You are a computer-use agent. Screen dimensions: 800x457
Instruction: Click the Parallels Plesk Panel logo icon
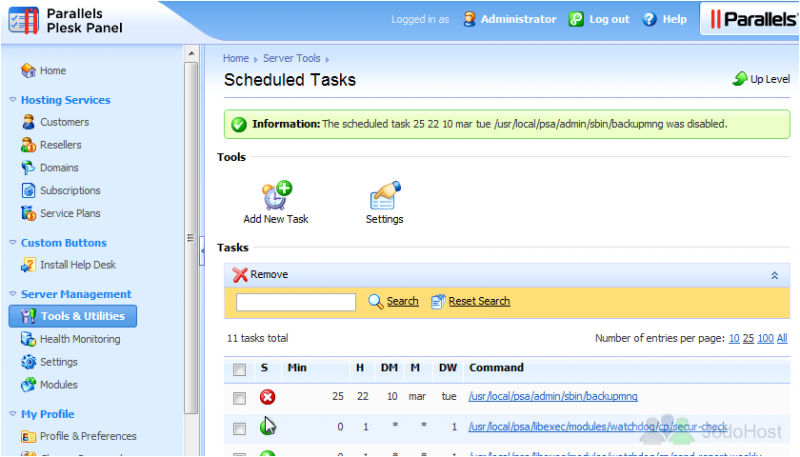click(x=23, y=21)
